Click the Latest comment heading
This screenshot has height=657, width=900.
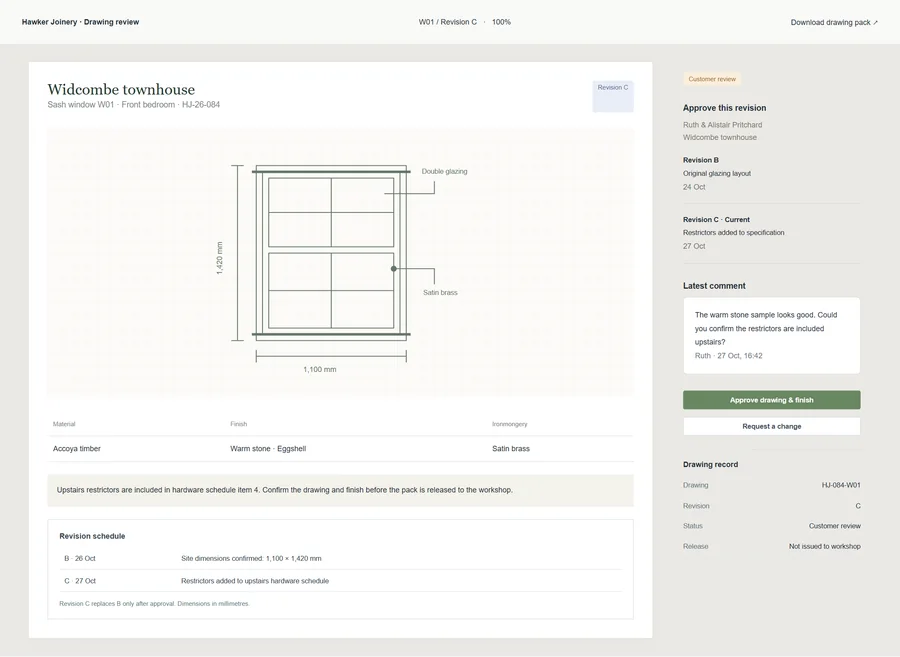[x=714, y=286]
